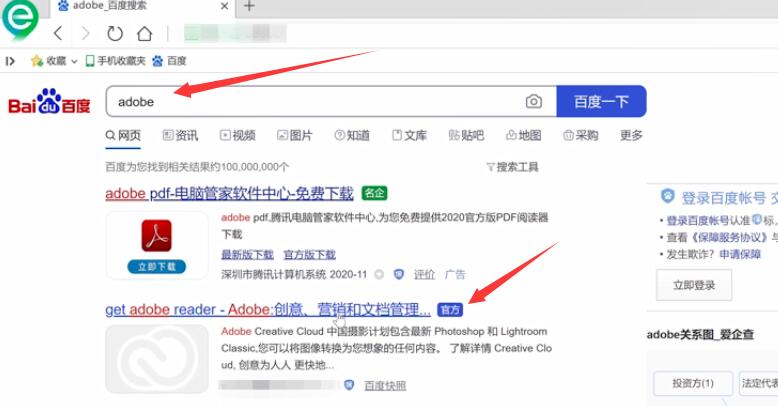Click the 广告 label
The height and width of the screenshot is (406, 778).
click(455, 274)
